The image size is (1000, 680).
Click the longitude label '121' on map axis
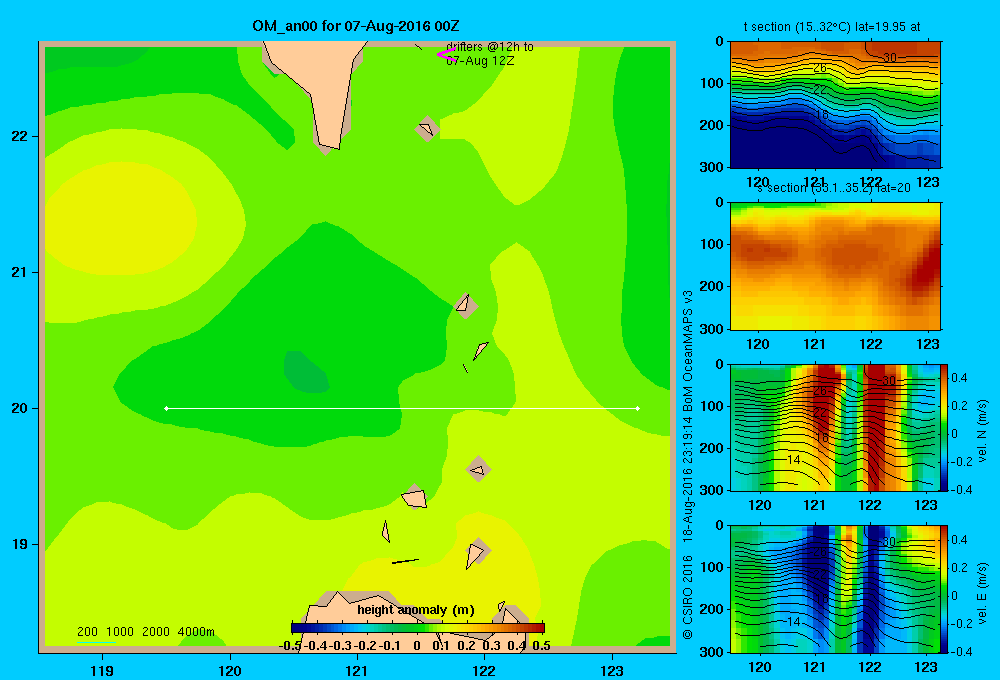click(x=357, y=670)
